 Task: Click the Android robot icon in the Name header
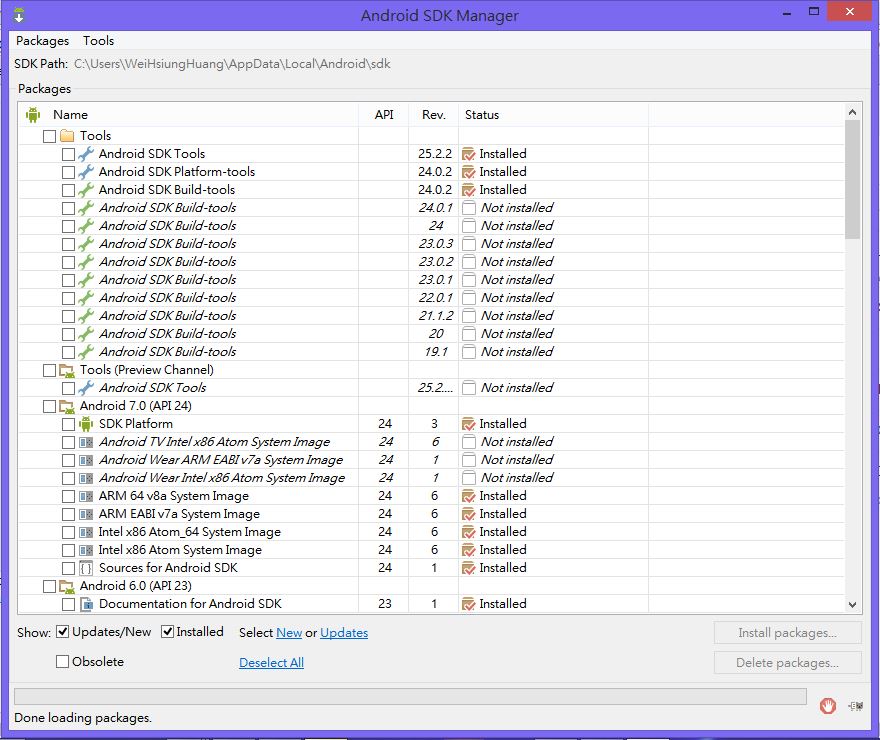[33, 114]
